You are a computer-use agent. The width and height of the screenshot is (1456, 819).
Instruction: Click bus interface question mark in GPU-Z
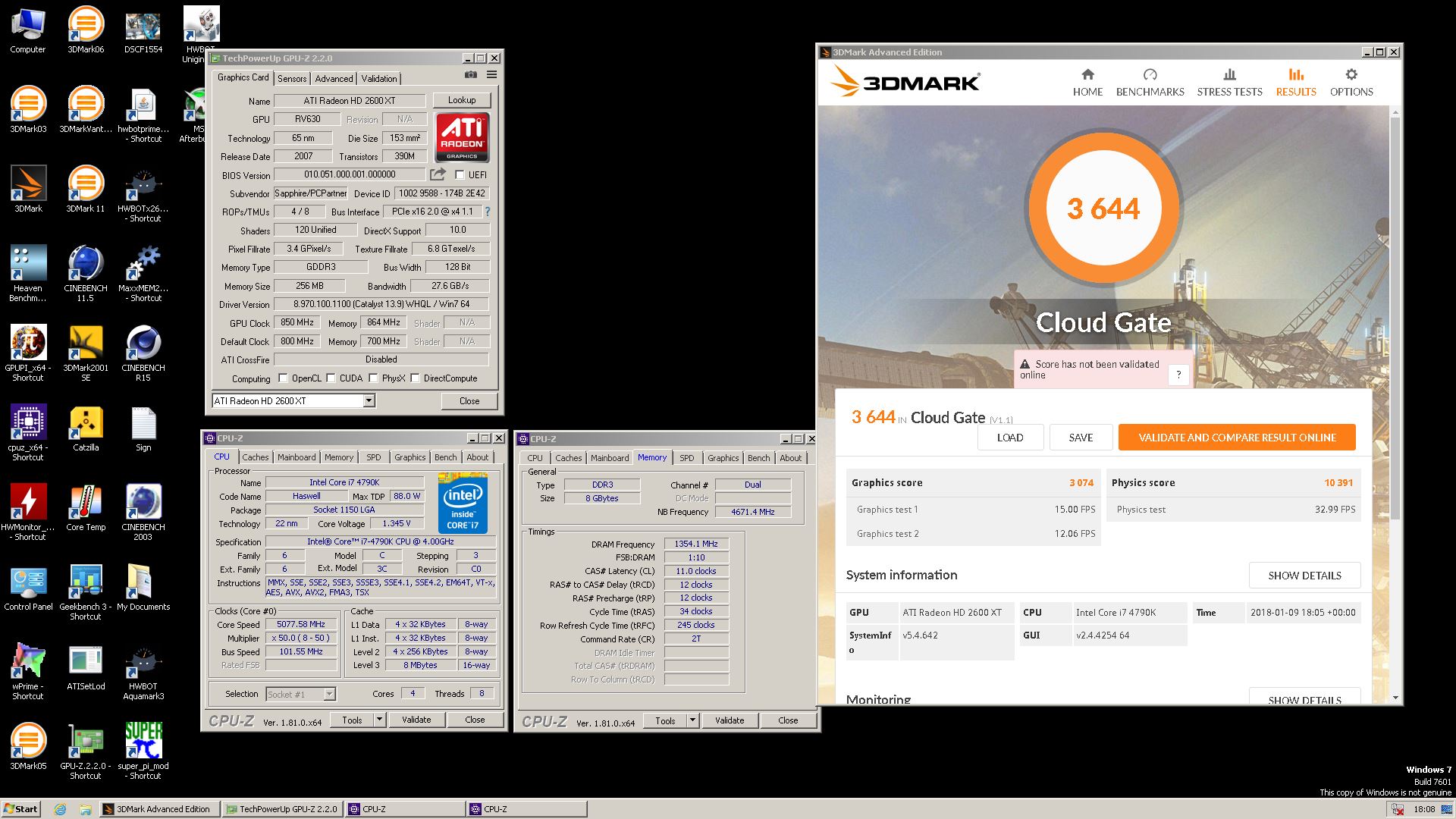point(488,212)
